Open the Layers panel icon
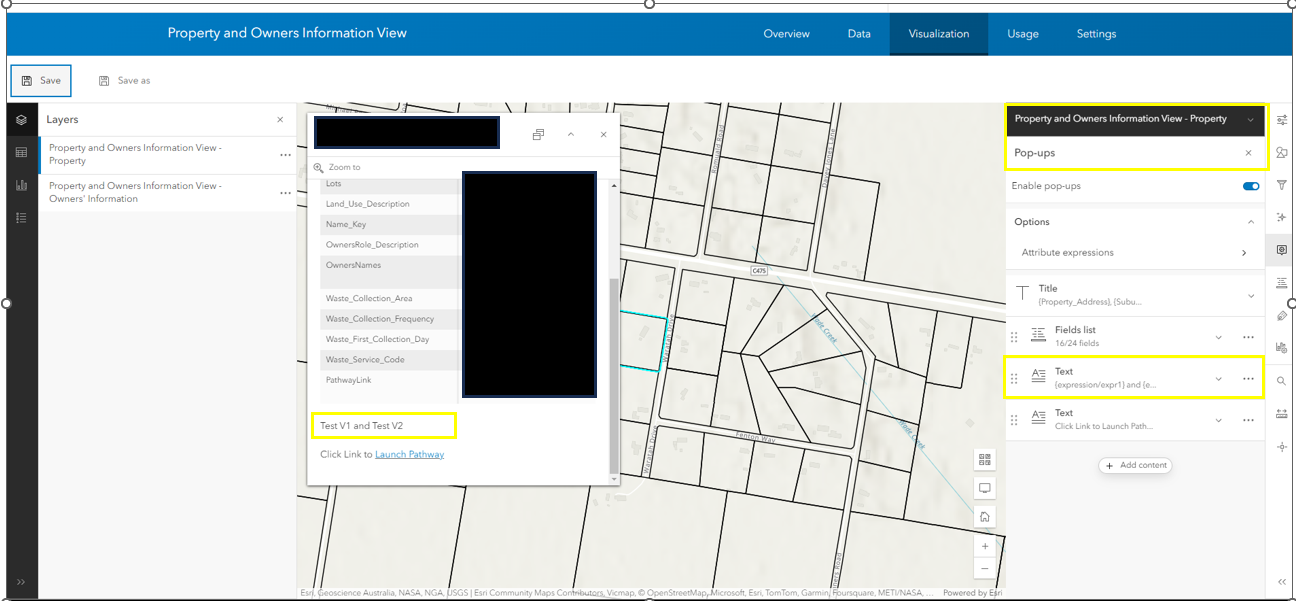 [22, 119]
